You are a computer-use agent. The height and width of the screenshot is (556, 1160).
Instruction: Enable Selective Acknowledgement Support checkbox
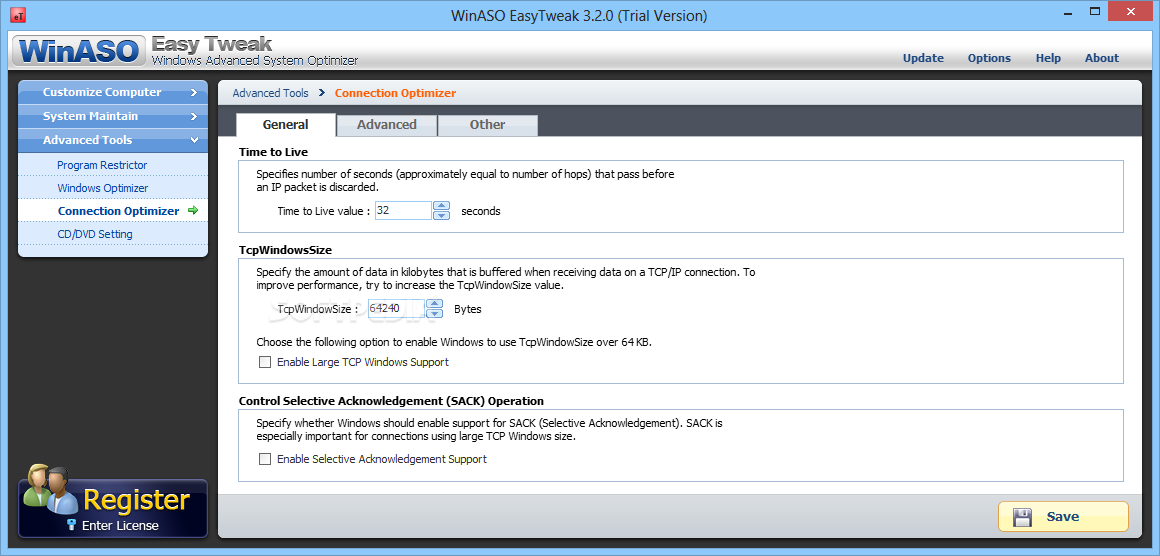pyautogui.click(x=265, y=459)
